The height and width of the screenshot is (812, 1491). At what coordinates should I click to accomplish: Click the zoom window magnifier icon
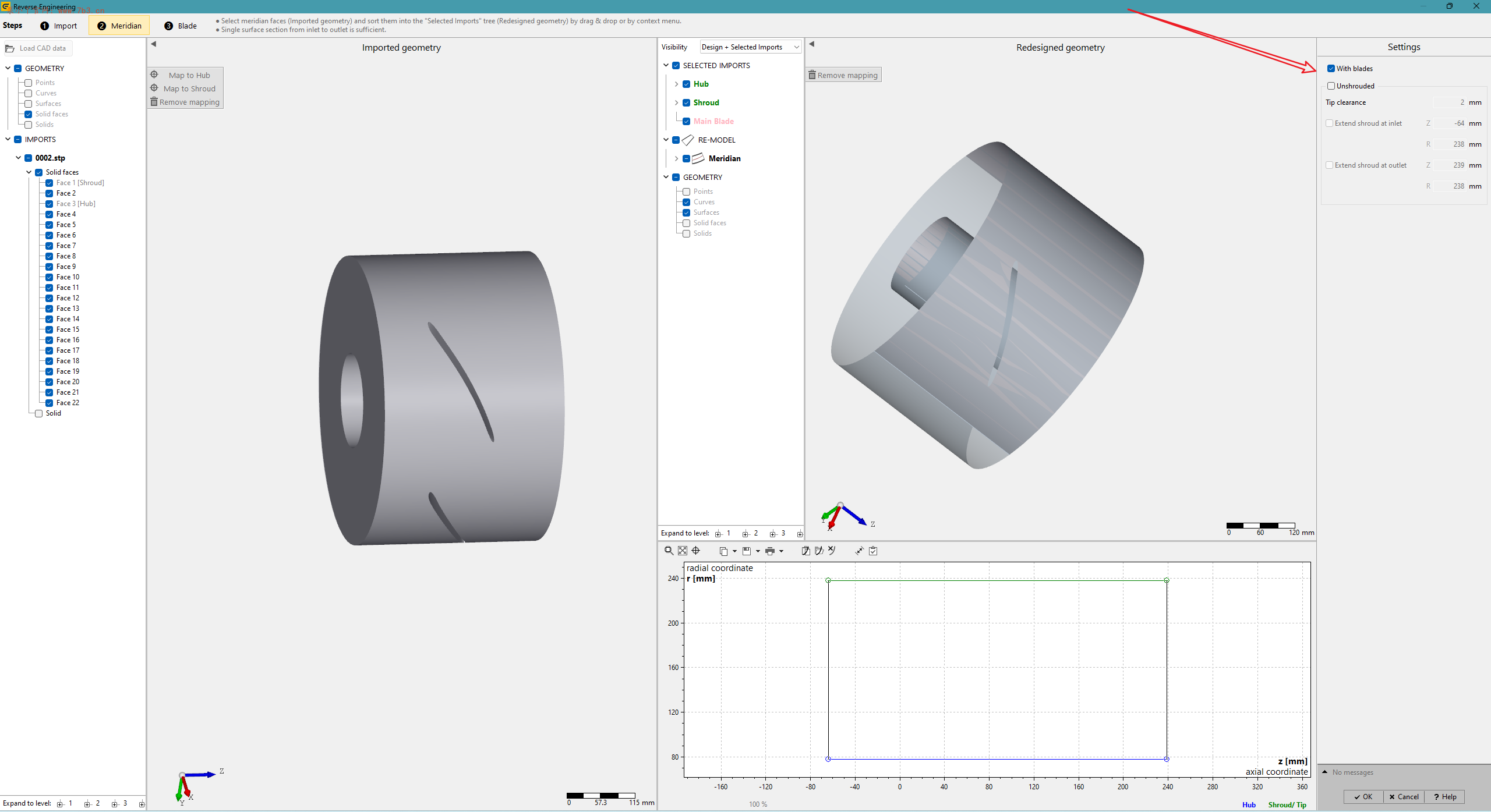click(x=669, y=551)
